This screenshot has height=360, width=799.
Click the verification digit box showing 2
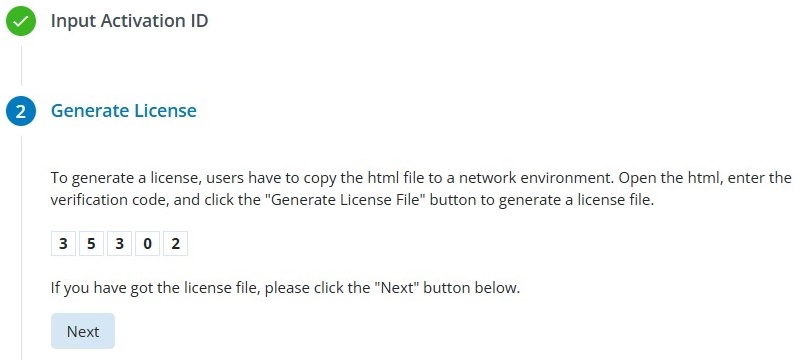pos(175,244)
